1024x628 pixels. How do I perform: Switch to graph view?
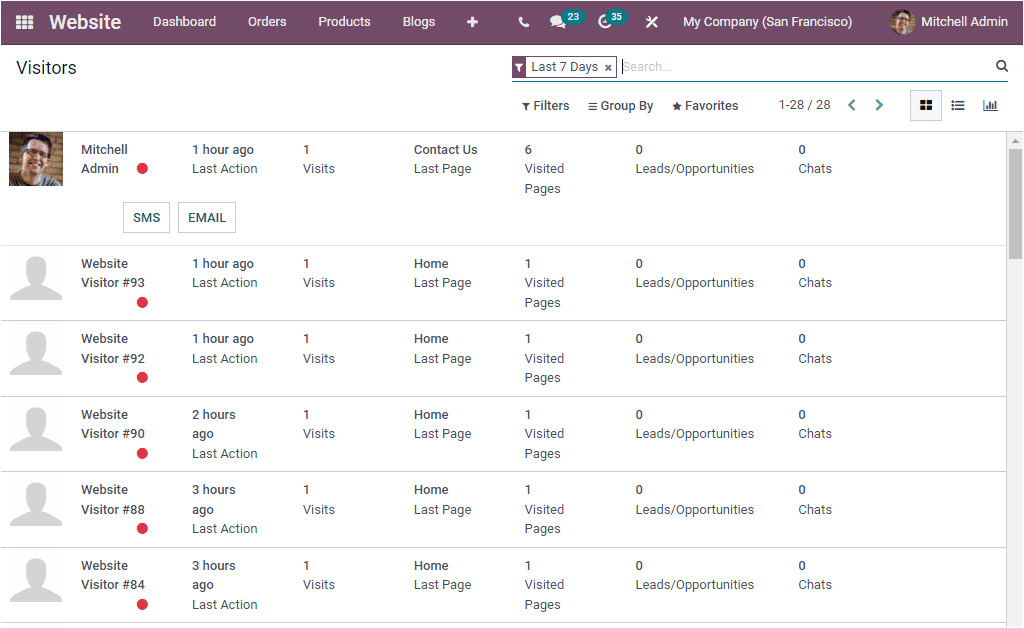[990, 105]
